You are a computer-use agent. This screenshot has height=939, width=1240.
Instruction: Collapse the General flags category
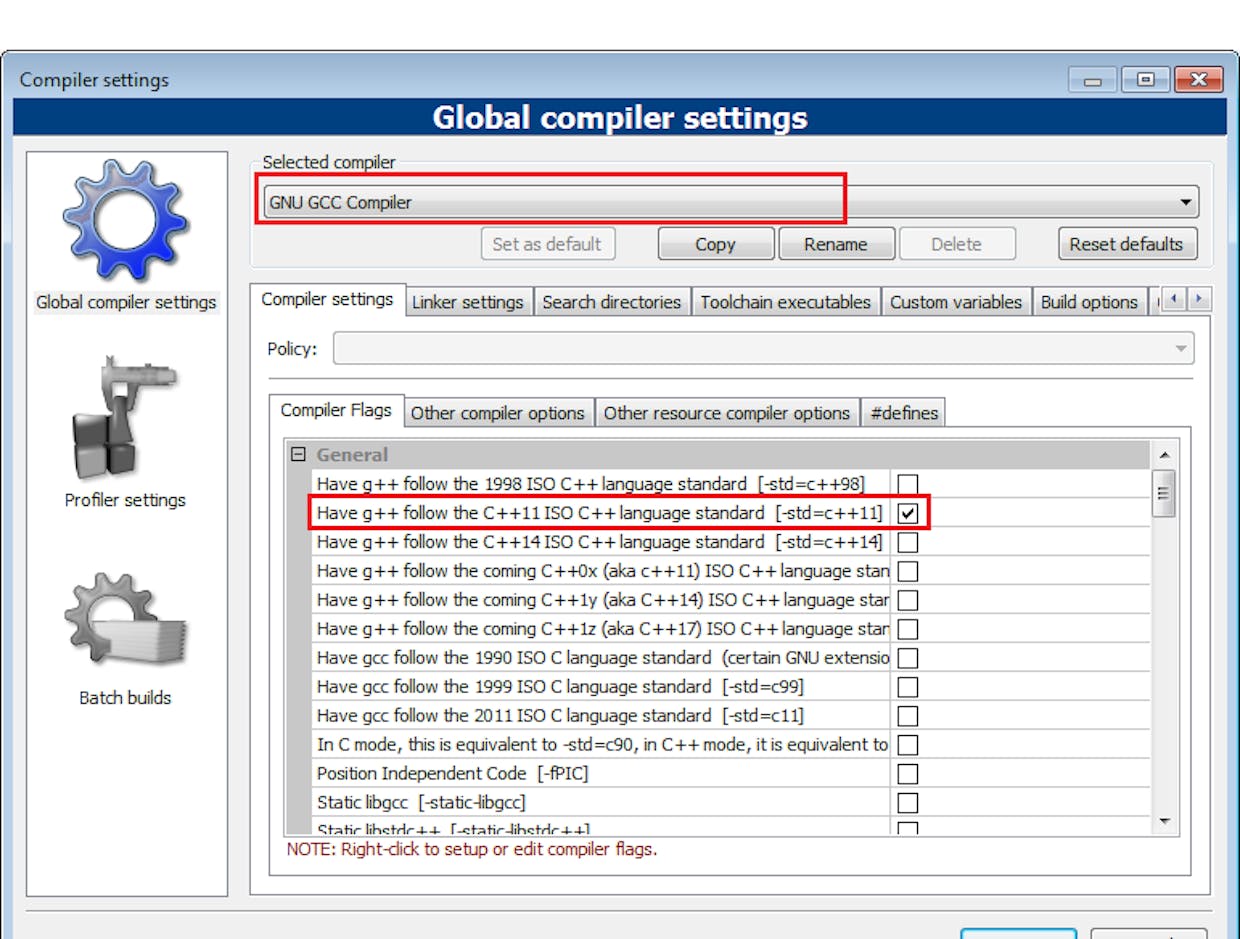(x=297, y=455)
